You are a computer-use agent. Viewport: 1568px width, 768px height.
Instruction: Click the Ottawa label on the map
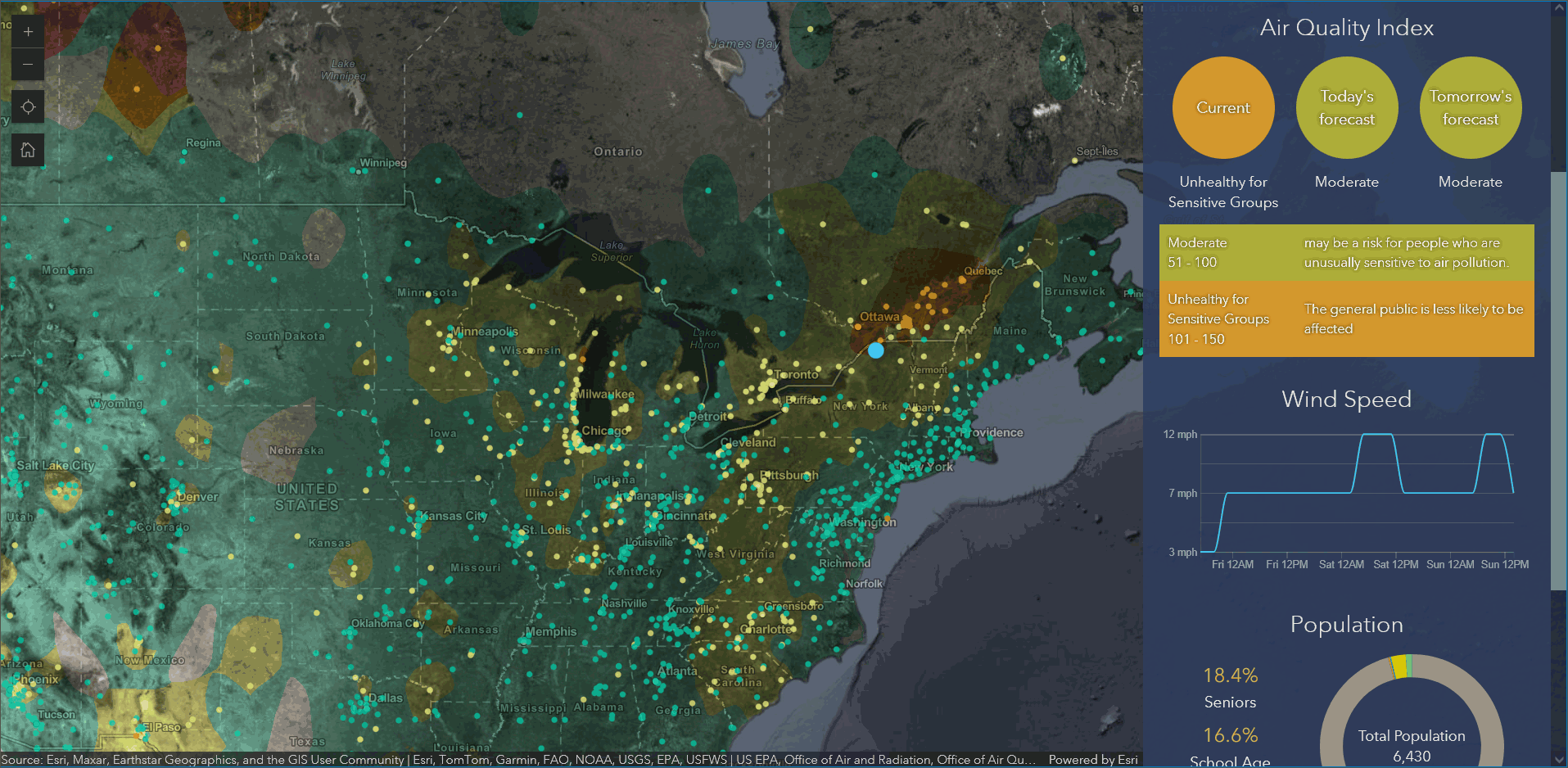(x=879, y=317)
